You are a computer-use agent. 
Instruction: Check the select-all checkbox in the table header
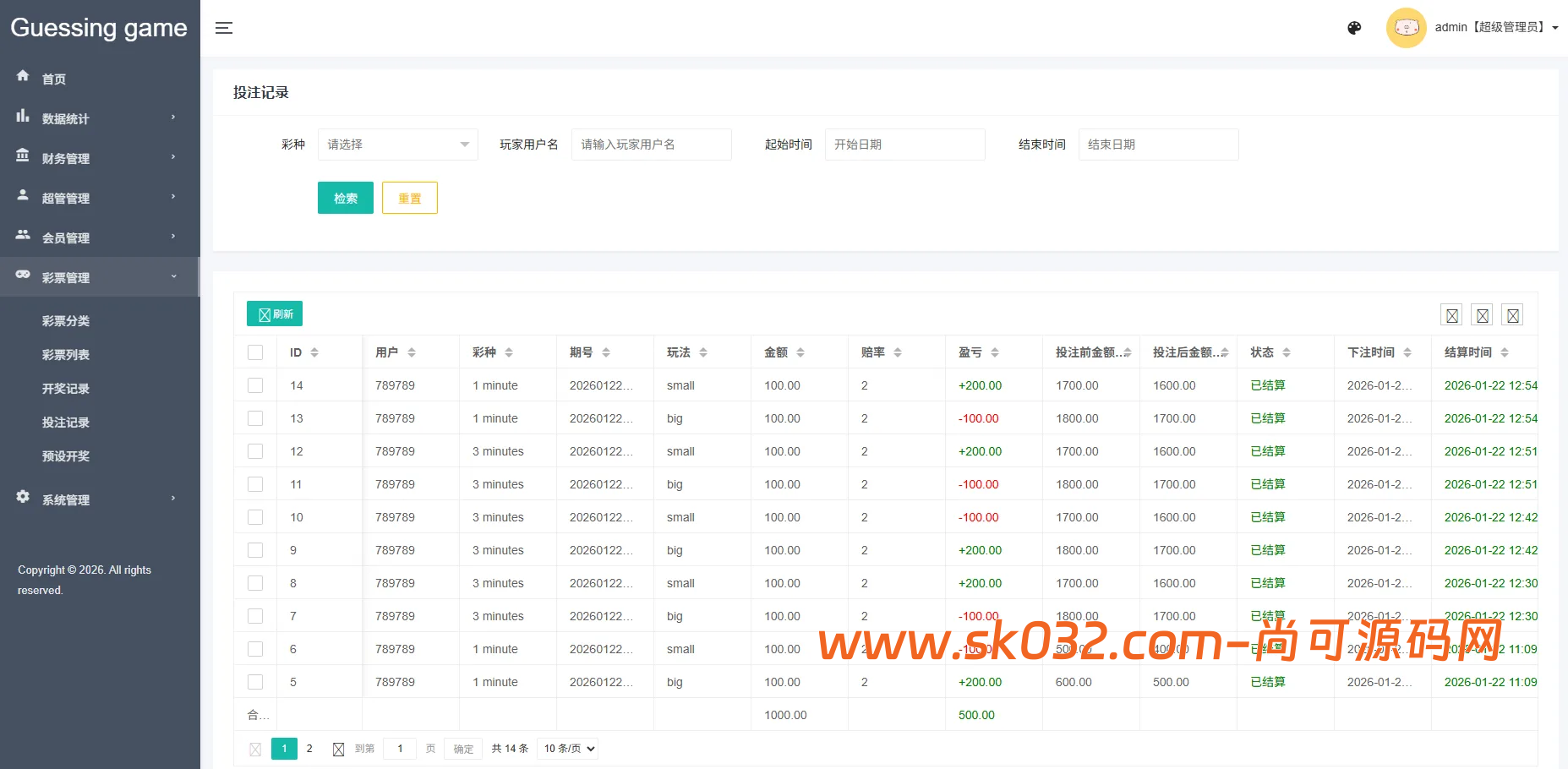255,352
